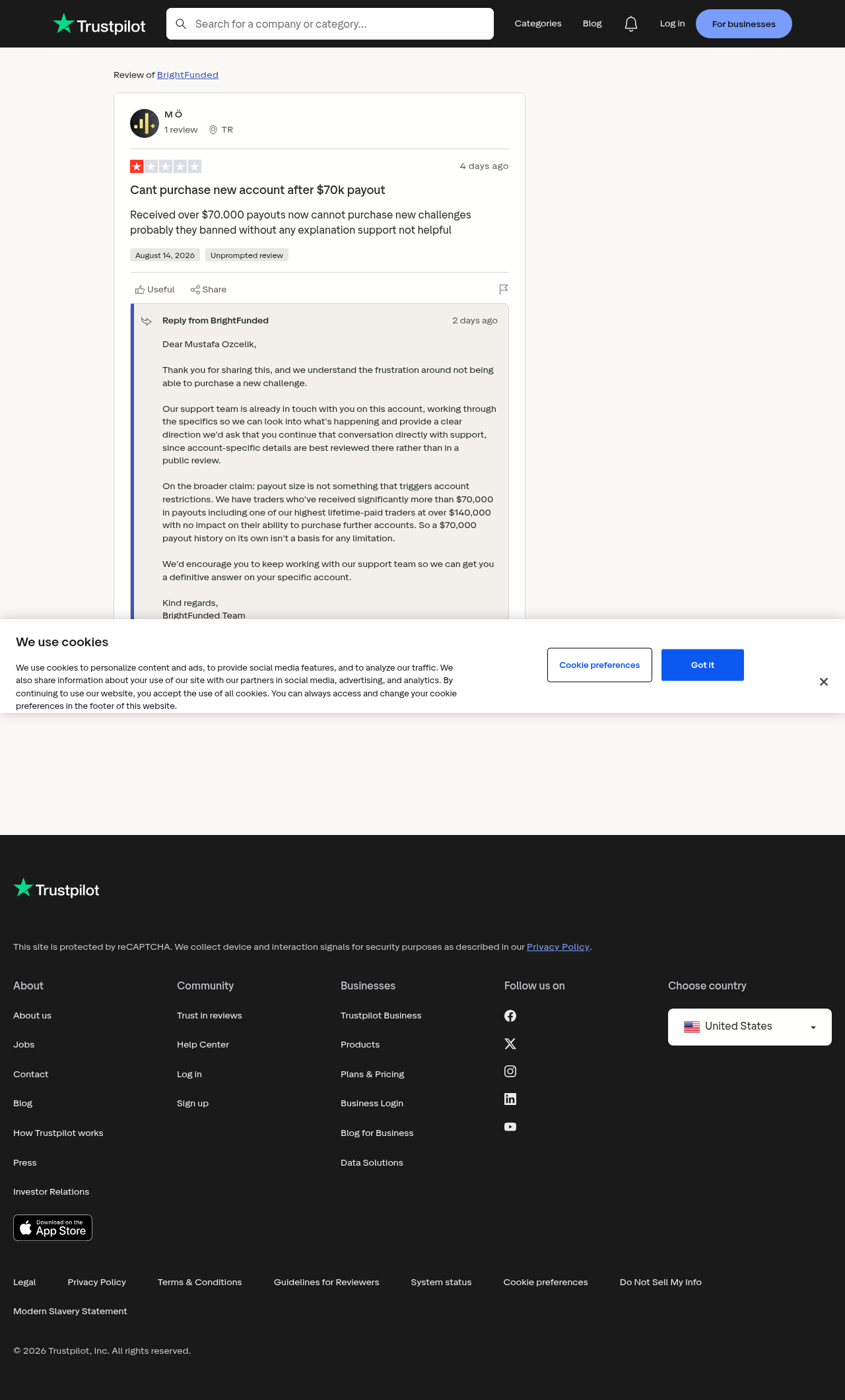Open Cookie preferences in the banner
The image size is (845, 1400).
[599, 665]
